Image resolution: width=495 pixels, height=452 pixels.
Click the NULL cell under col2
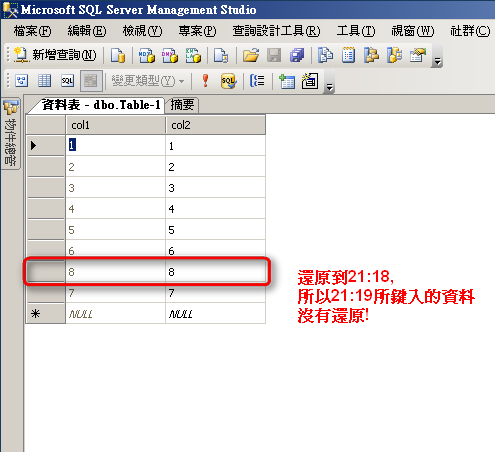[215, 314]
